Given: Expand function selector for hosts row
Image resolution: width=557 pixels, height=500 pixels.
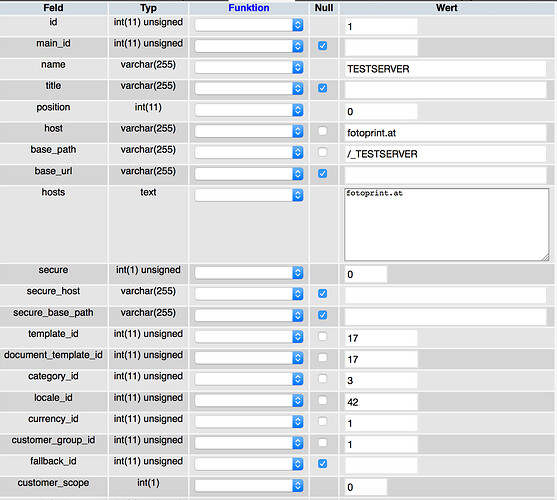Looking at the screenshot, I should (x=249, y=195).
